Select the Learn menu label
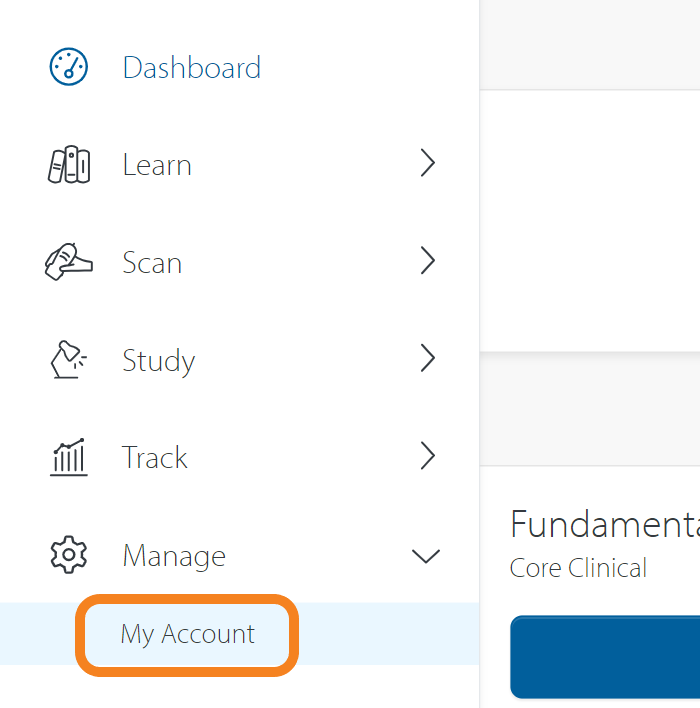 [157, 165]
